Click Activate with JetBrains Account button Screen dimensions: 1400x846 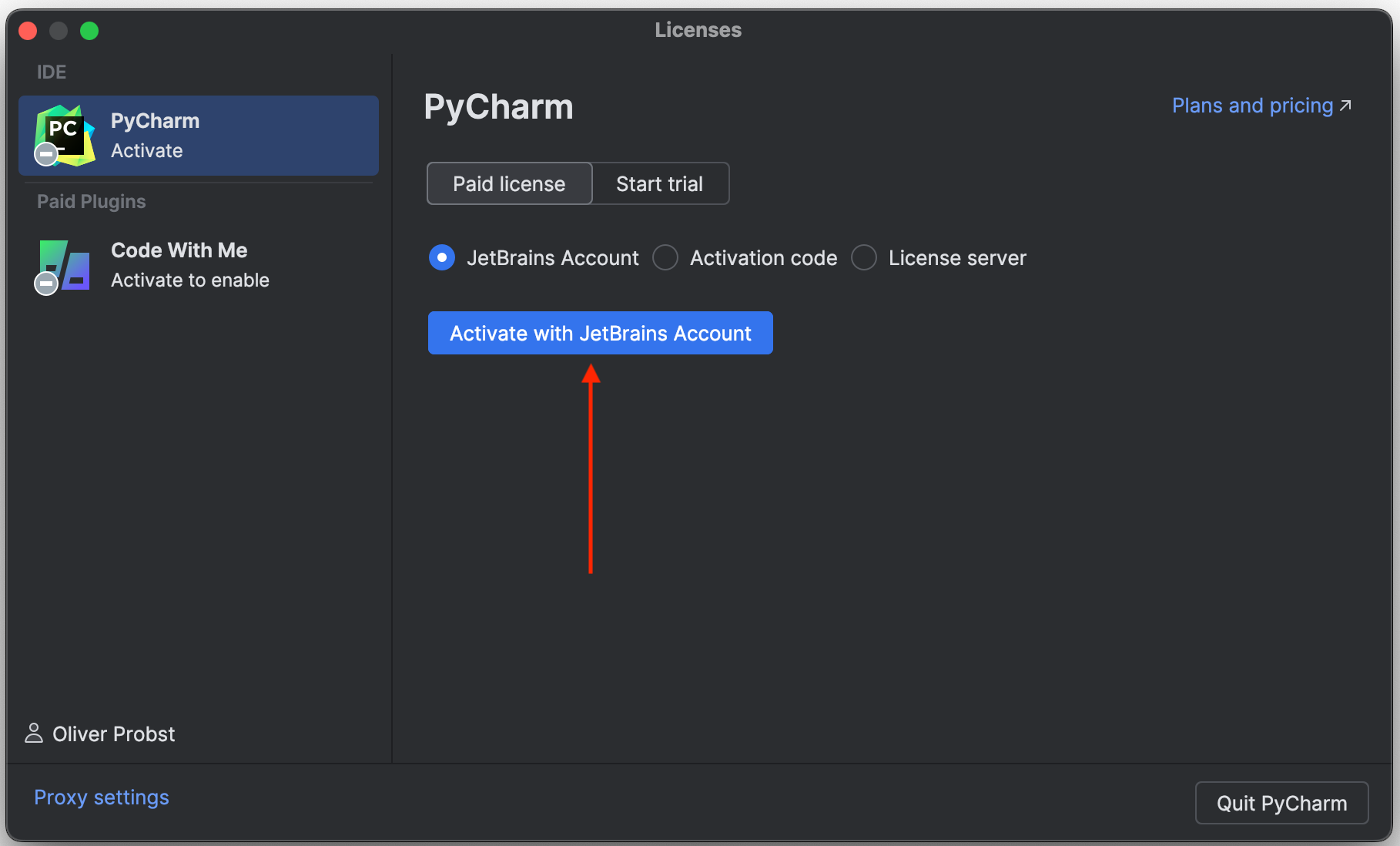[601, 333]
